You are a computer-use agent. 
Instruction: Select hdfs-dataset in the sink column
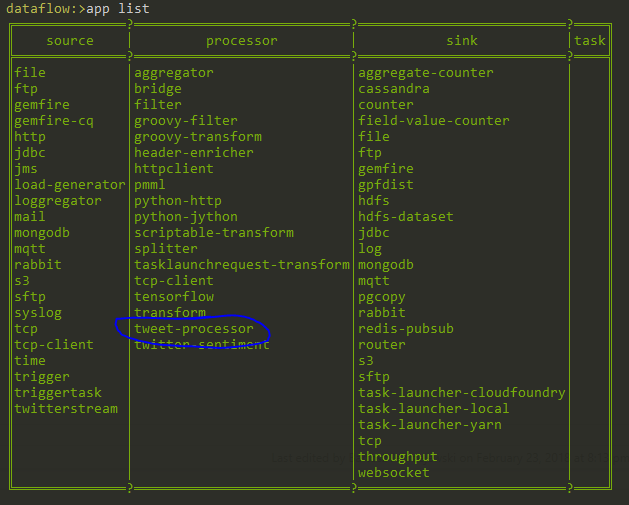[x=406, y=217]
